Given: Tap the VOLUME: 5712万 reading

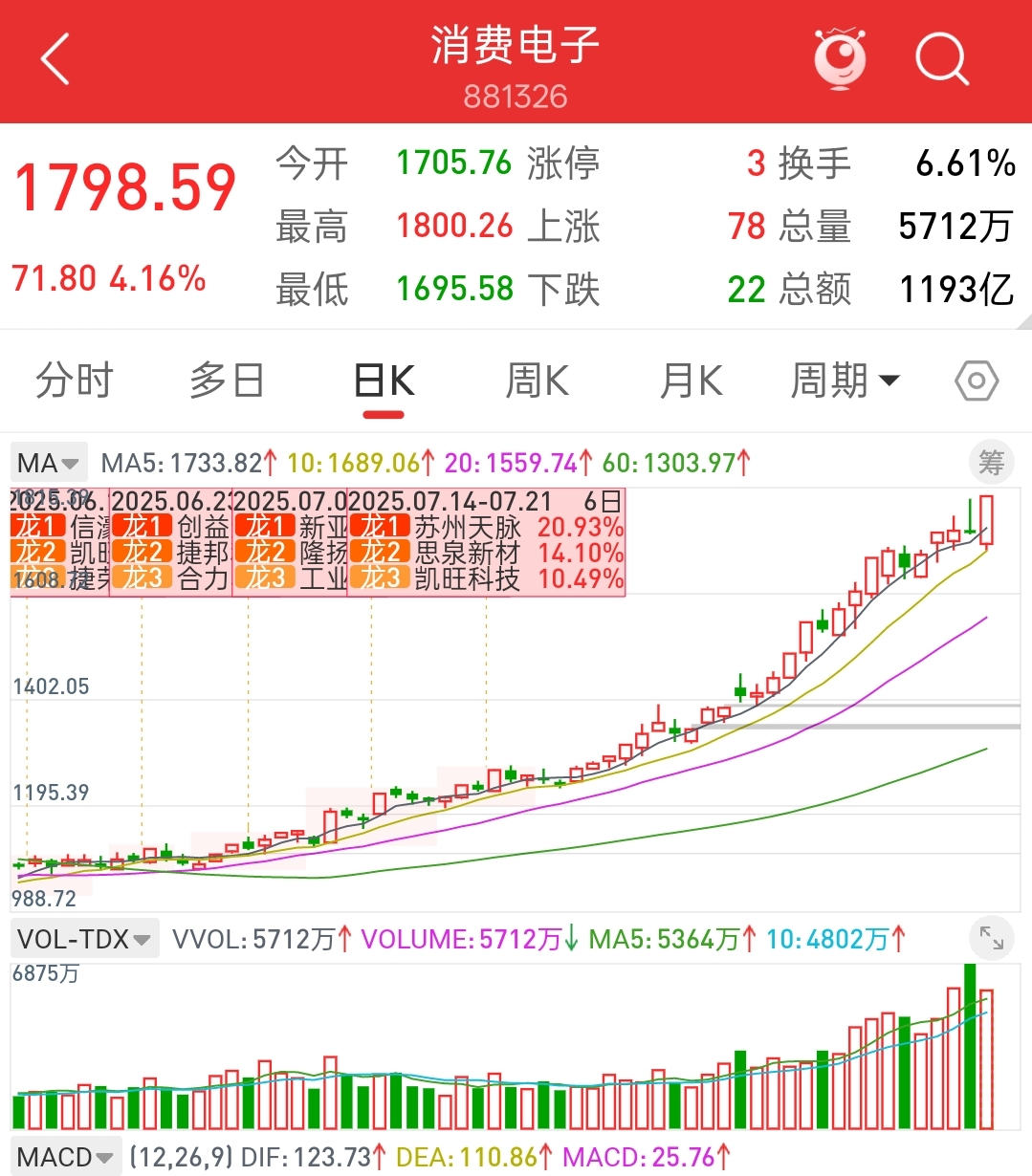Looking at the screenshot, I should pyautogui.click(x=470, y=940).
